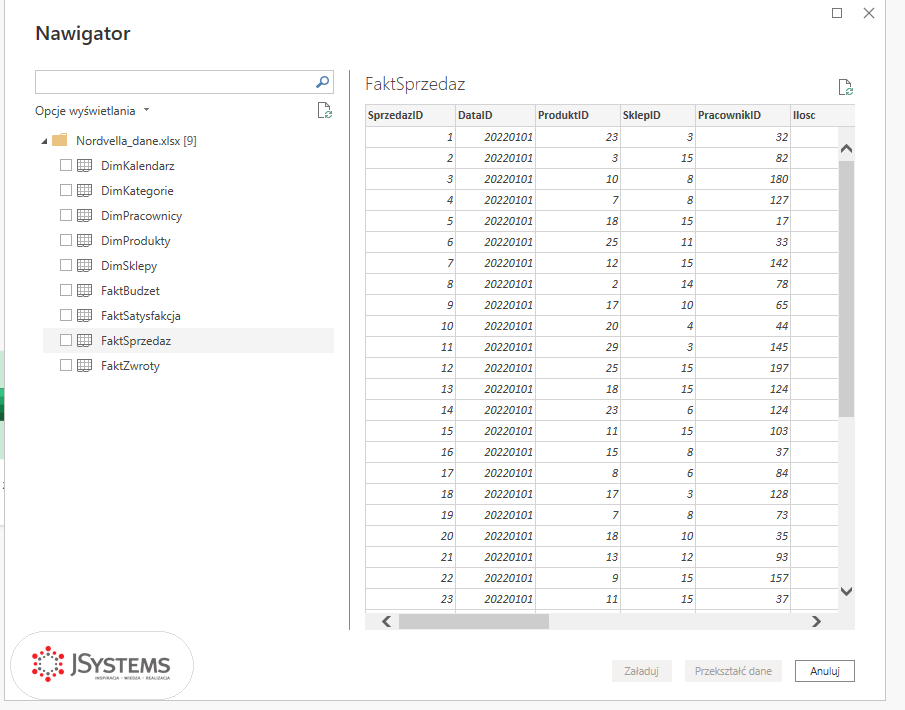Select the DimProdukty table name
Screen dimensions: 905x710
[136, 240]
